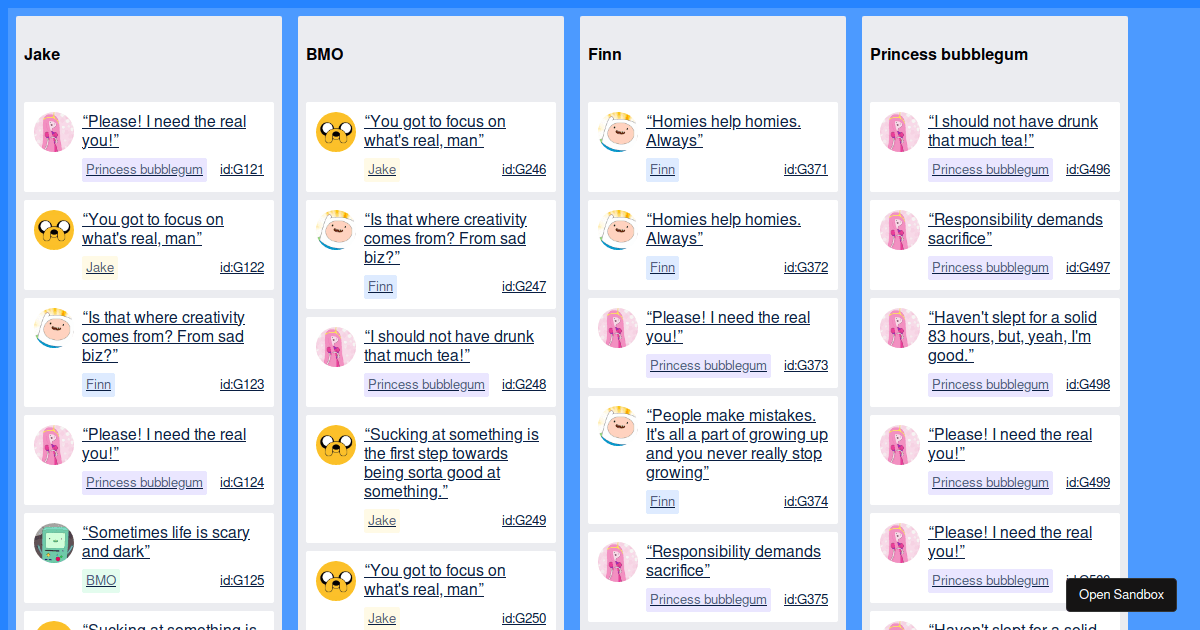This screenshot has width=1200, height=630.
Task: Click Finn's avatar on quote id:G371
Action: coord(618,131)
